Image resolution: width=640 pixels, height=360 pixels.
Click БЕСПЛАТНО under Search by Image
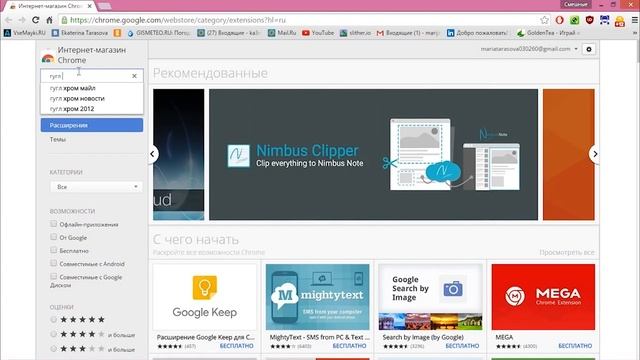pyautogui.click(x=462, y=346)
